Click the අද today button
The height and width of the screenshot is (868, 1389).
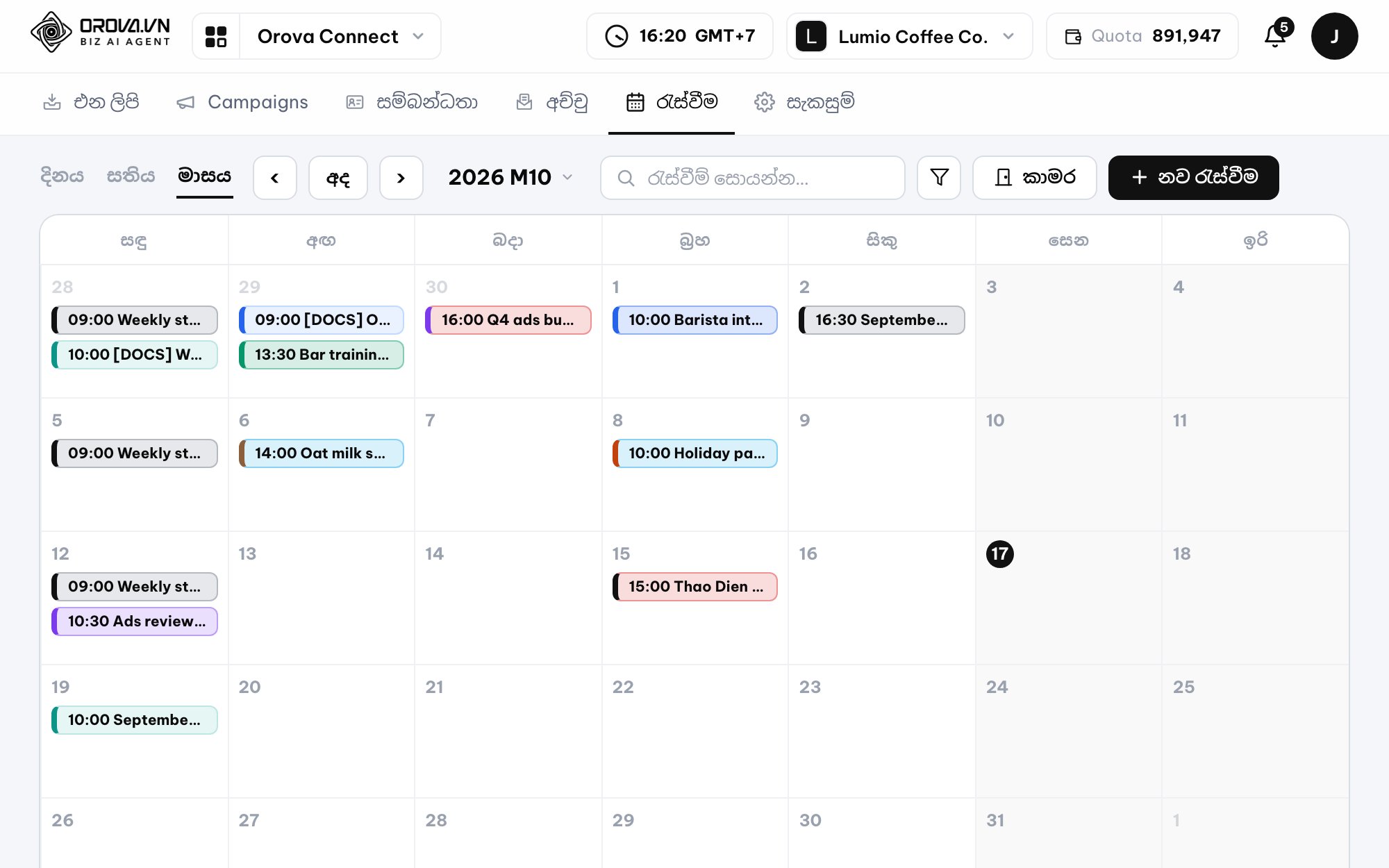(338, 178)
